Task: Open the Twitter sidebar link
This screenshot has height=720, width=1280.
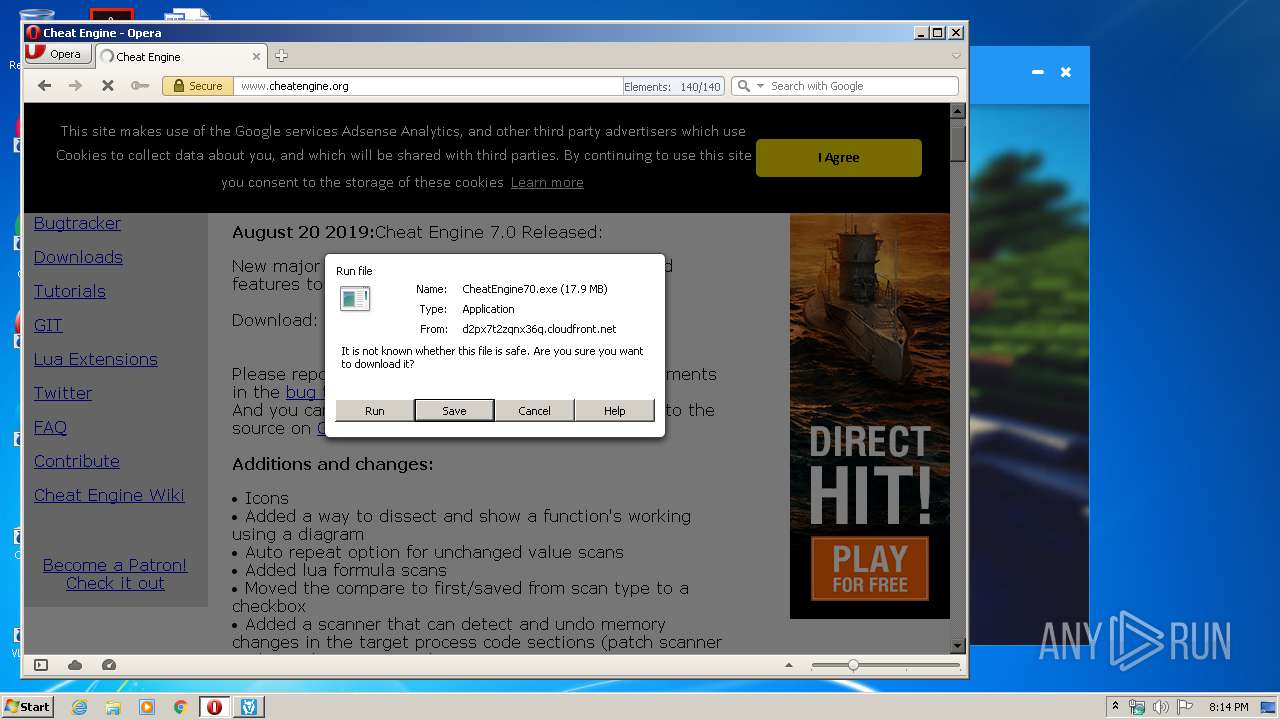Action: [62, 393]
